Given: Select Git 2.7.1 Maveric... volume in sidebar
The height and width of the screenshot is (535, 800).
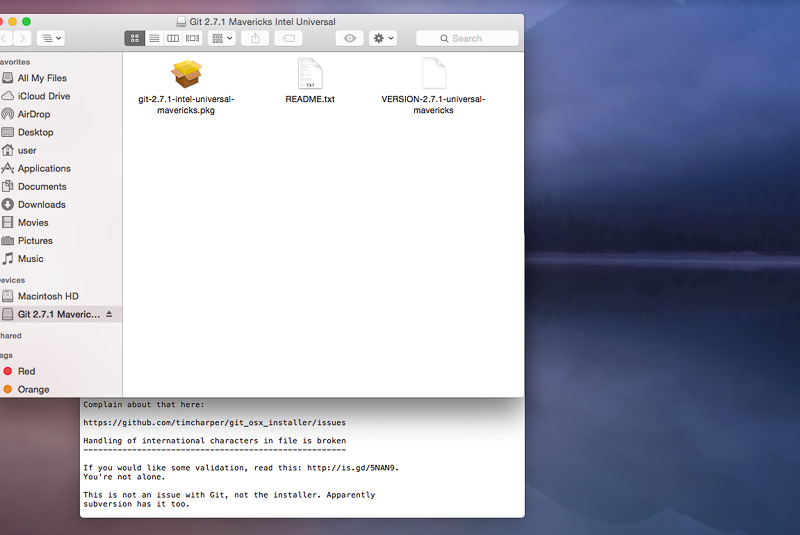Looking at the screenshot, I should point(59,314).
